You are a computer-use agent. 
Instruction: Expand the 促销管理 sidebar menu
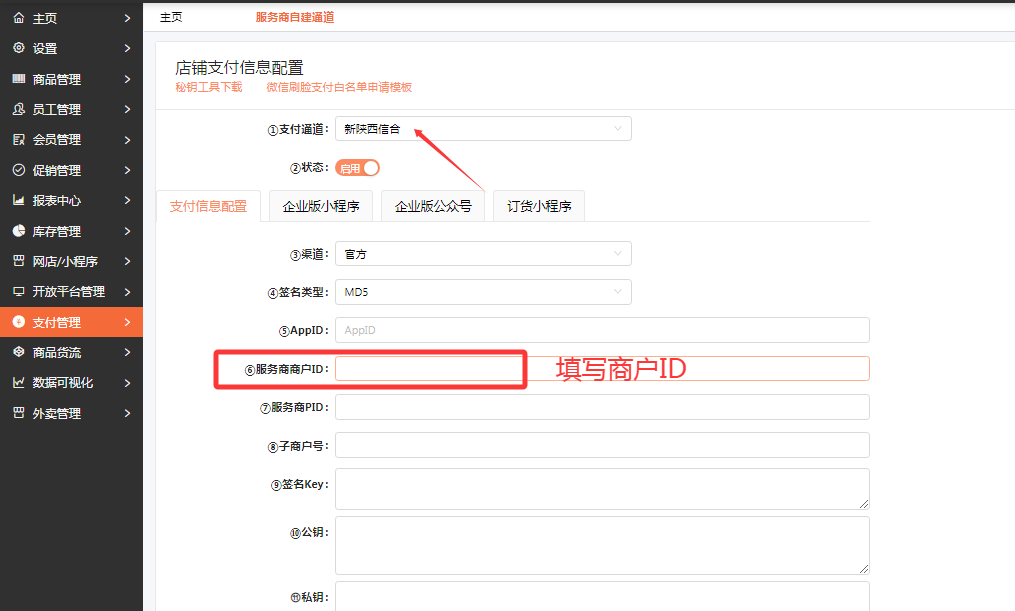(71, 170)
